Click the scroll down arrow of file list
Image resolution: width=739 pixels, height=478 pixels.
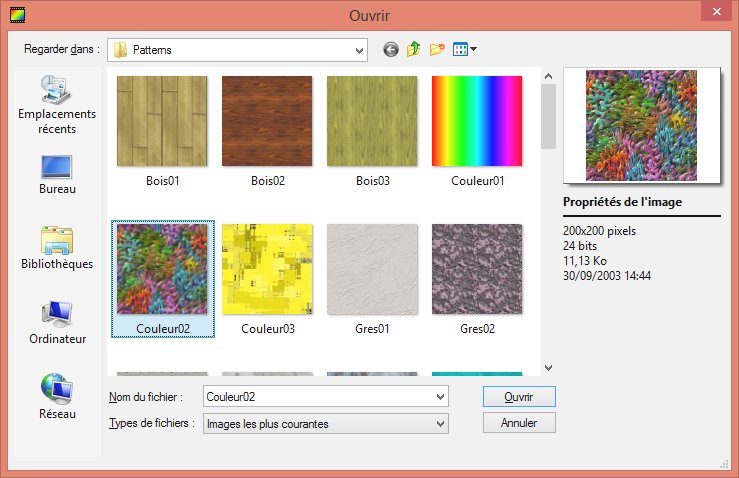[548, 368]
